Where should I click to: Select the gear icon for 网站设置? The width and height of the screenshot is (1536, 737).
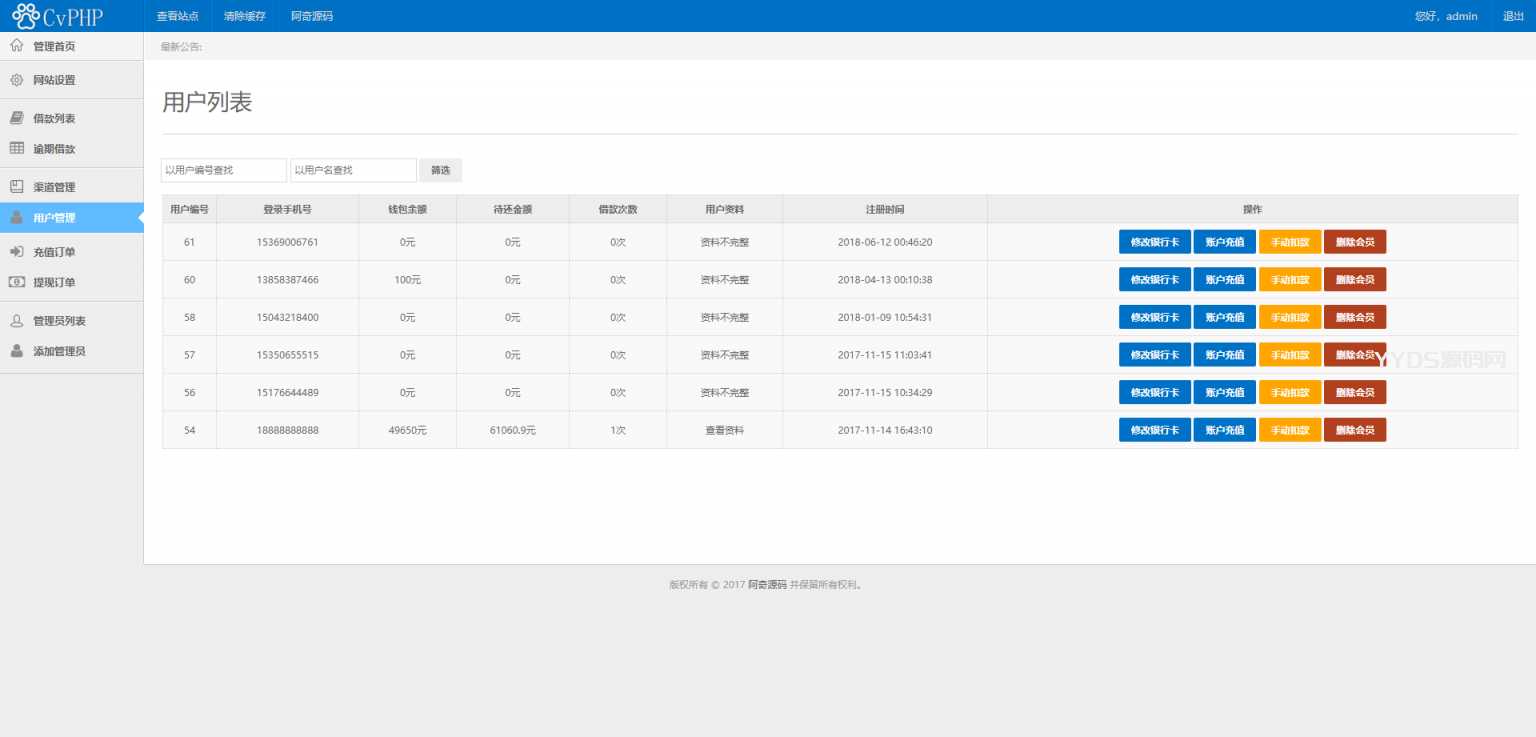(x=16, y=80)
